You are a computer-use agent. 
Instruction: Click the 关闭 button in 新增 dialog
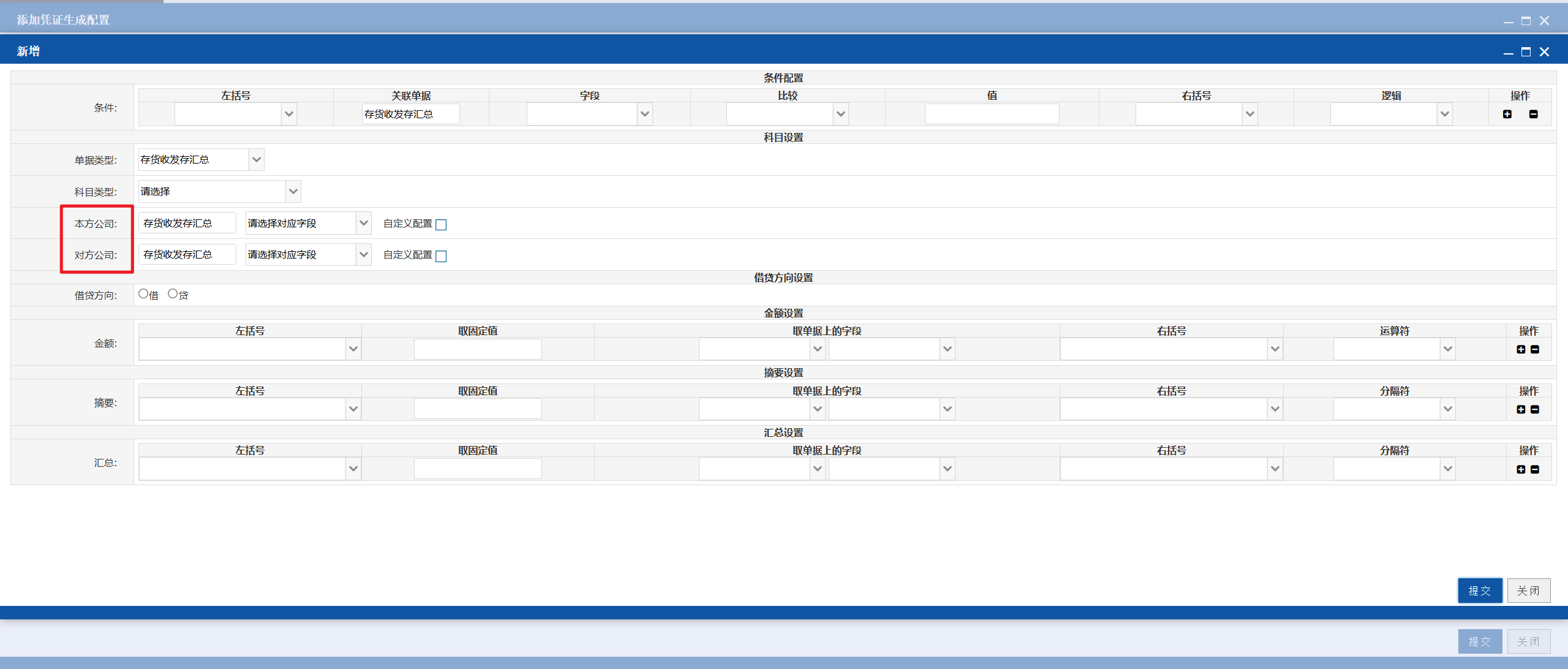pos(1529,591)
